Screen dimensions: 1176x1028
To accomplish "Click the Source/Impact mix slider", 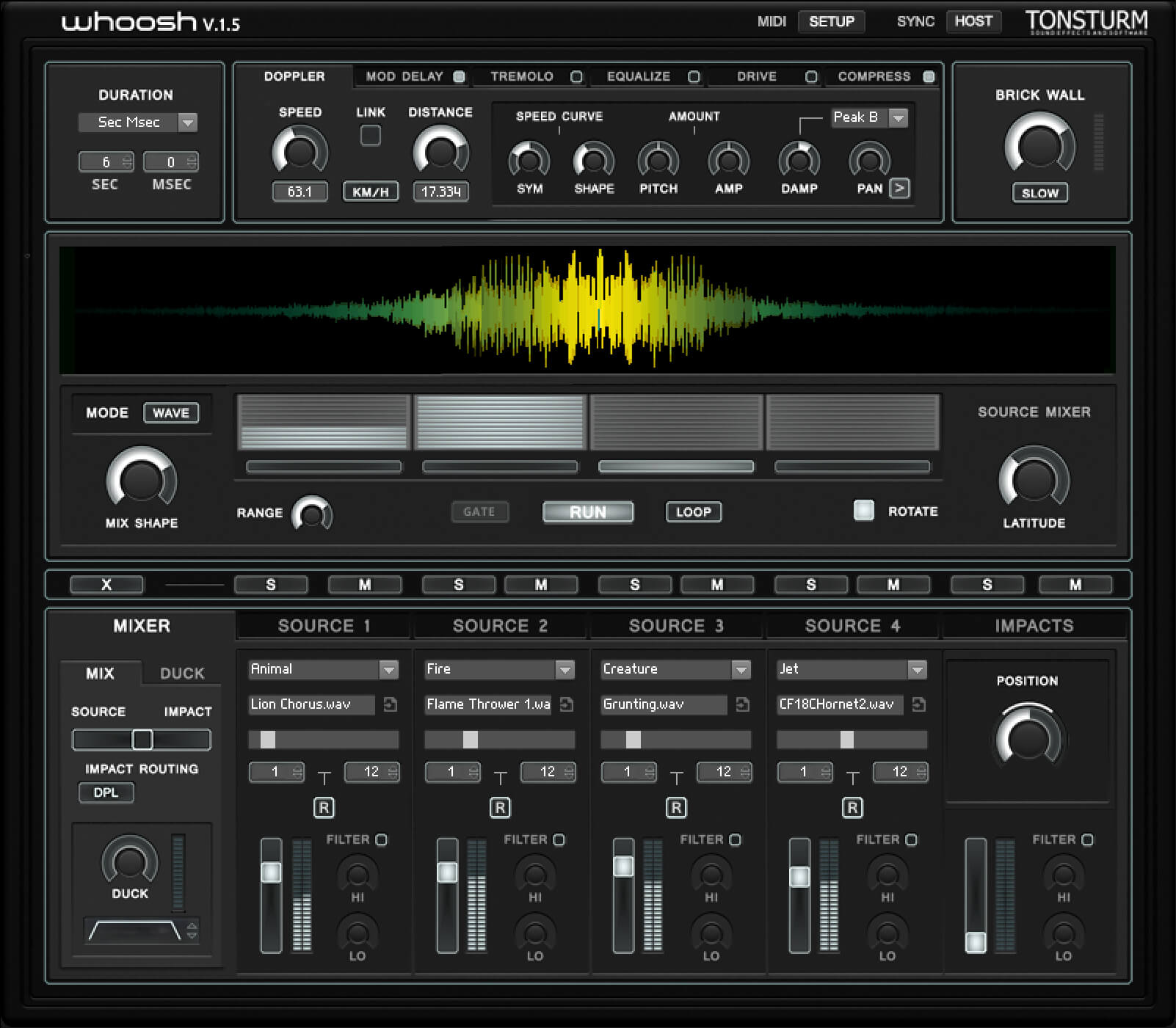I will (142, 740).
